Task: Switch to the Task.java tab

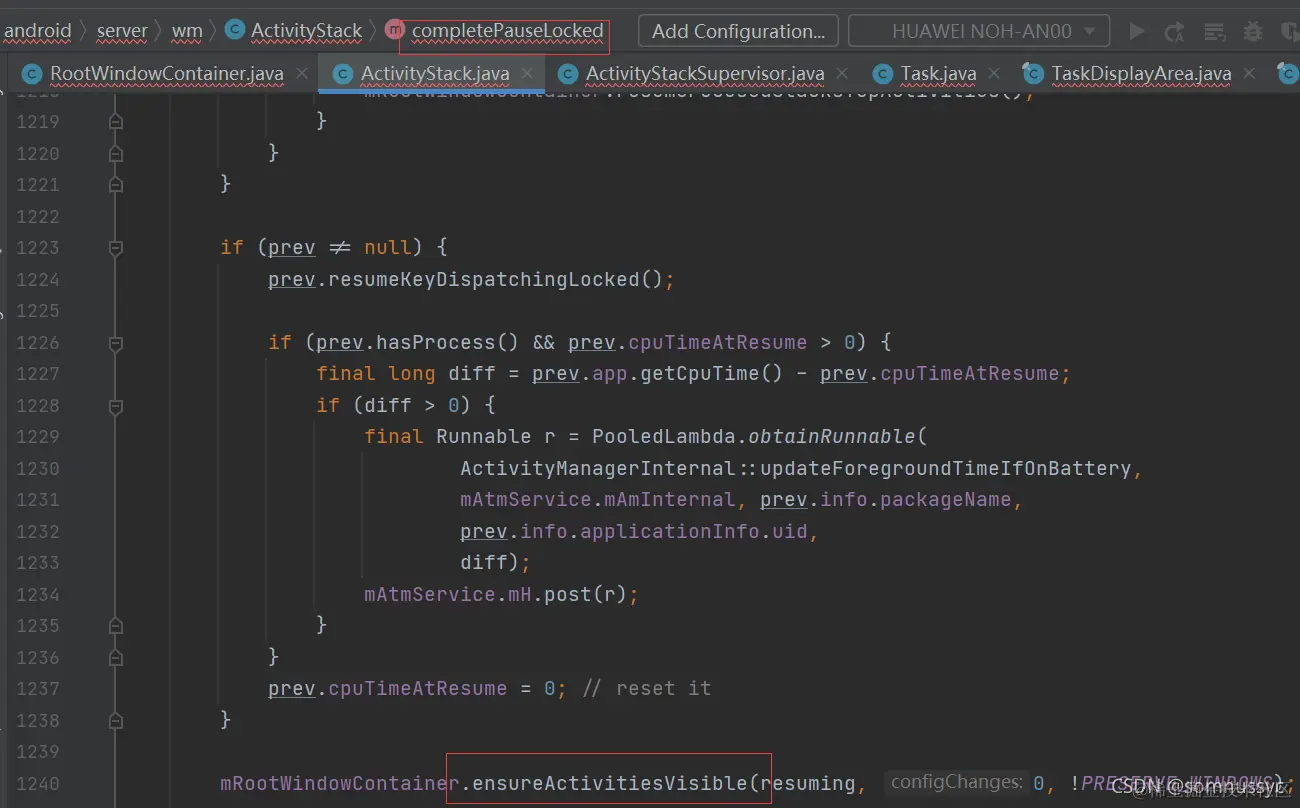Action: [x=938, y=74]
